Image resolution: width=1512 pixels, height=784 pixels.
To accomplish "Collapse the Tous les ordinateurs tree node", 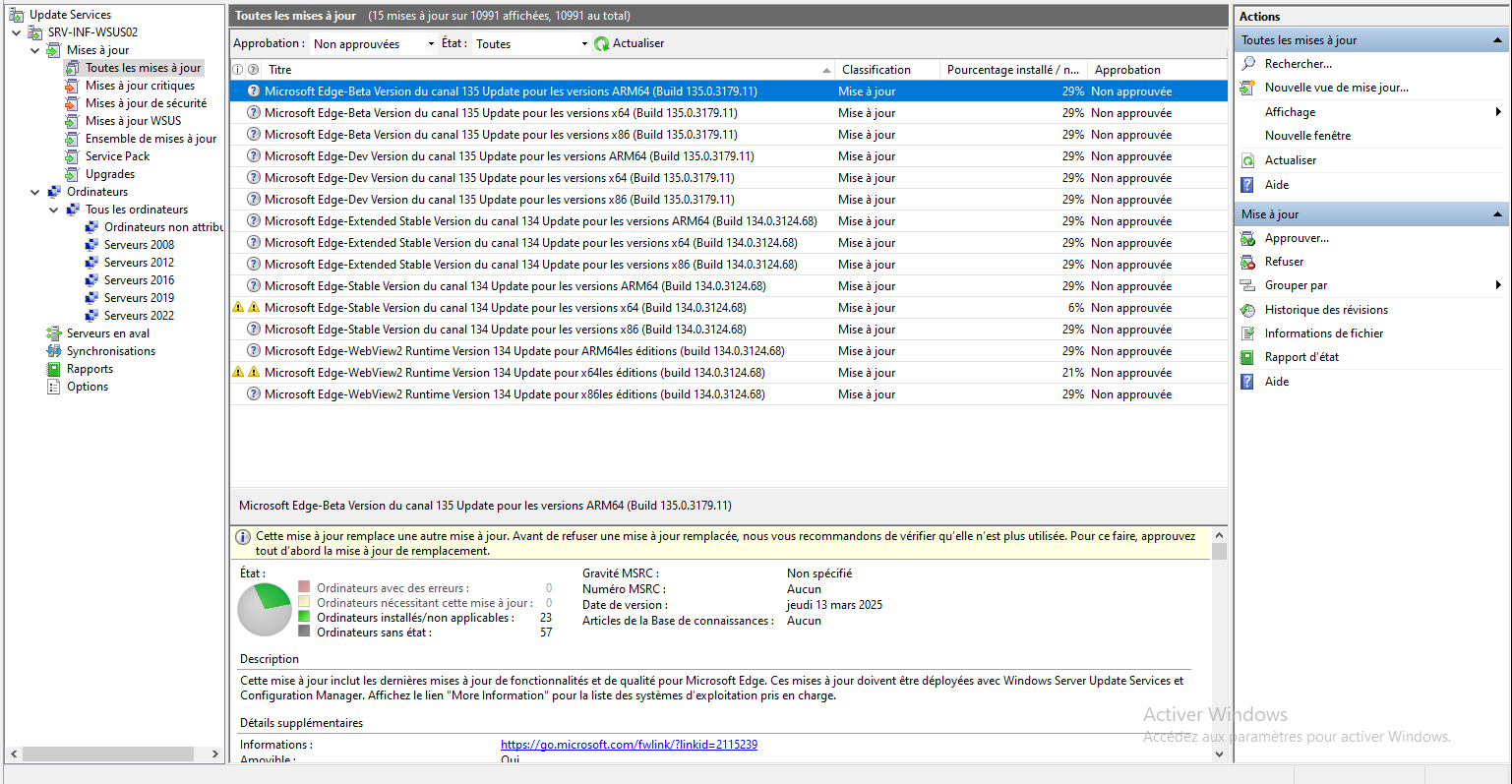I will [54, 210].
